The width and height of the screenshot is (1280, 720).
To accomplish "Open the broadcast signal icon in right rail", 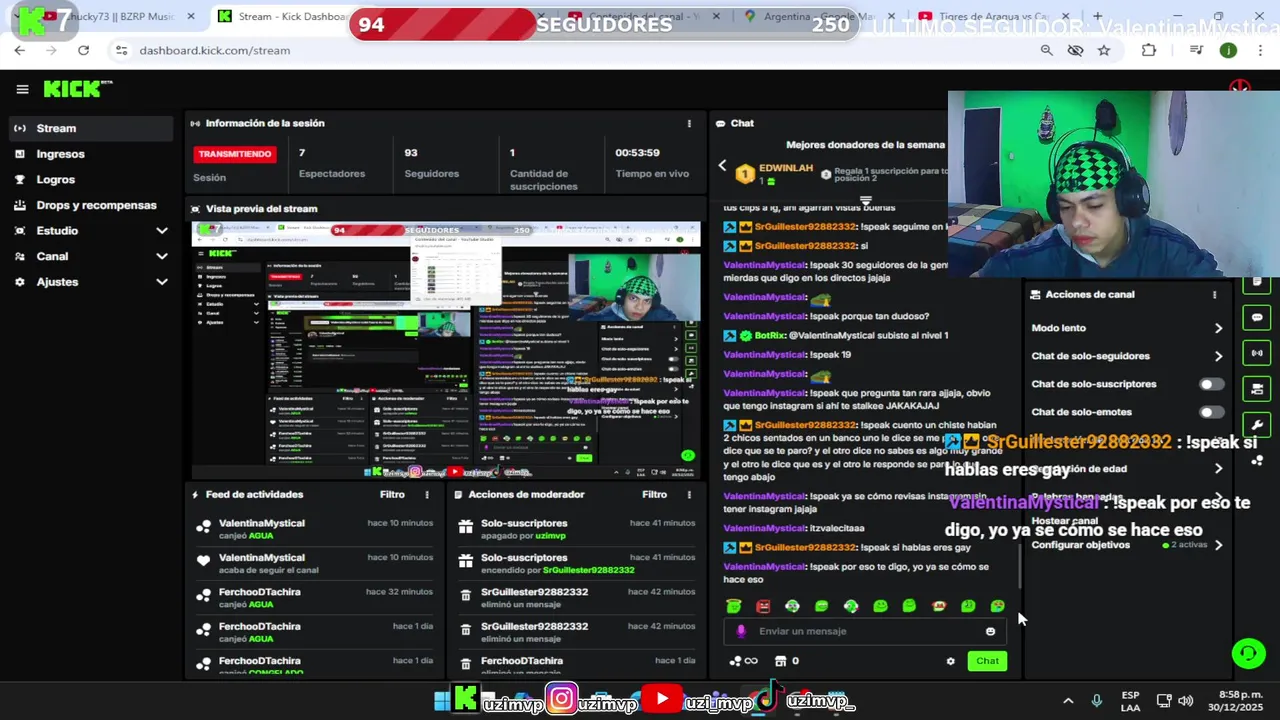I will pos(1257,353).
